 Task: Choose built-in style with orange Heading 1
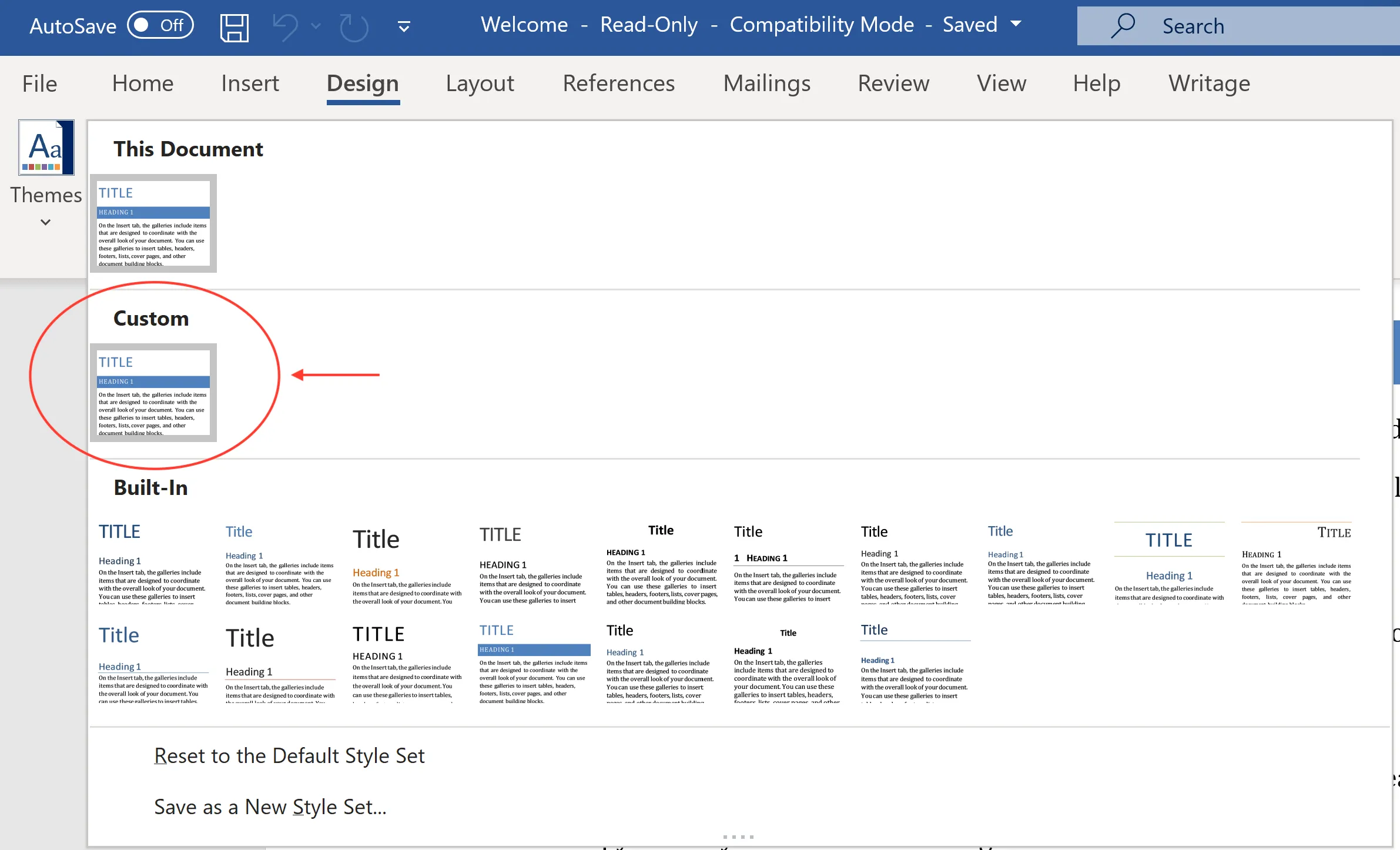click(x=407, y=564)
